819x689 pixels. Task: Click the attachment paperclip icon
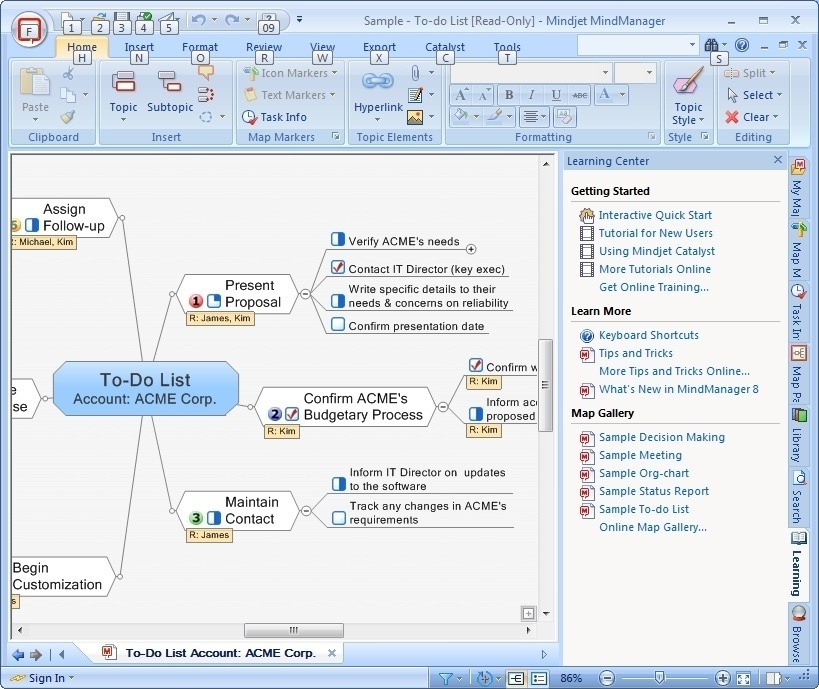[x=415, y=73]
